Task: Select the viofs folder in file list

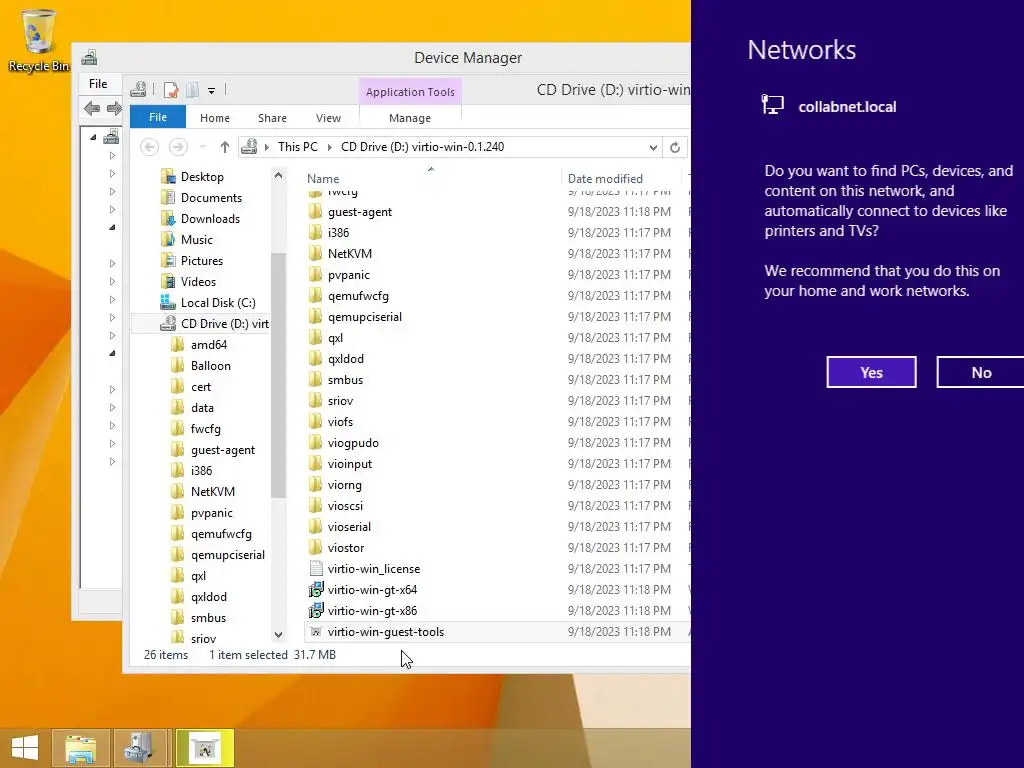Action: [340, 422]
